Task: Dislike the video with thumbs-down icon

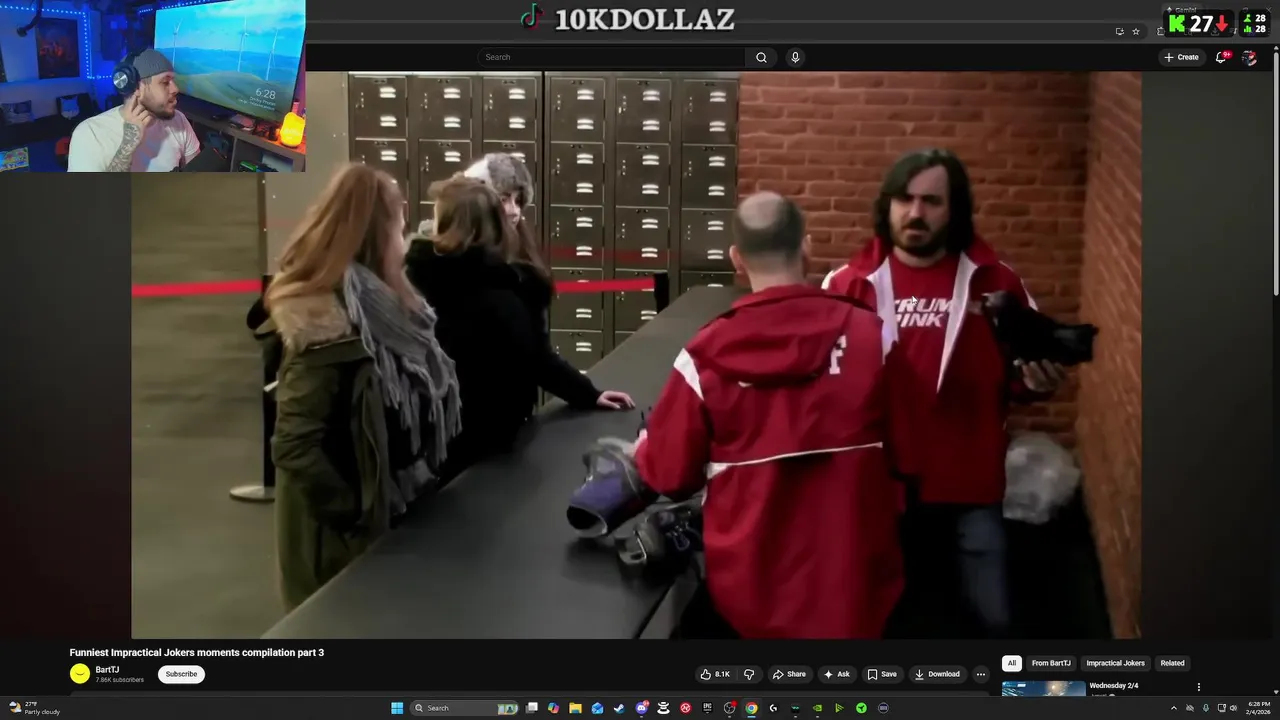Action: (749, 674)
